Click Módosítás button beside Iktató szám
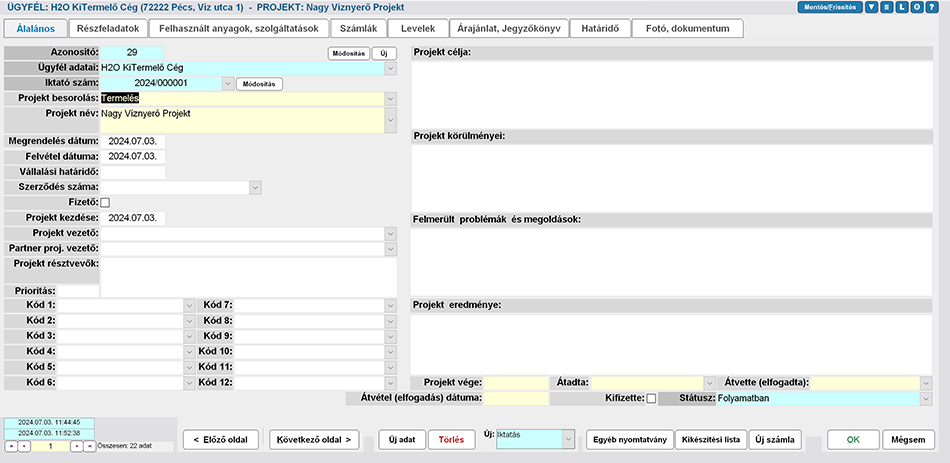Image resolution: width=950 pixels, height=463 pixels. [259, 84]
